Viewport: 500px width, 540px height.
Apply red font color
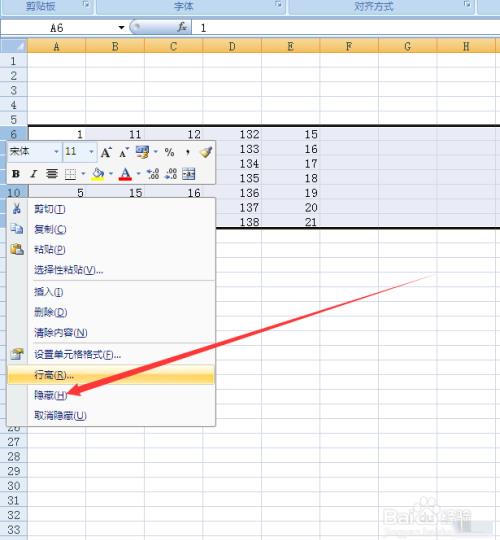[125, 174]
